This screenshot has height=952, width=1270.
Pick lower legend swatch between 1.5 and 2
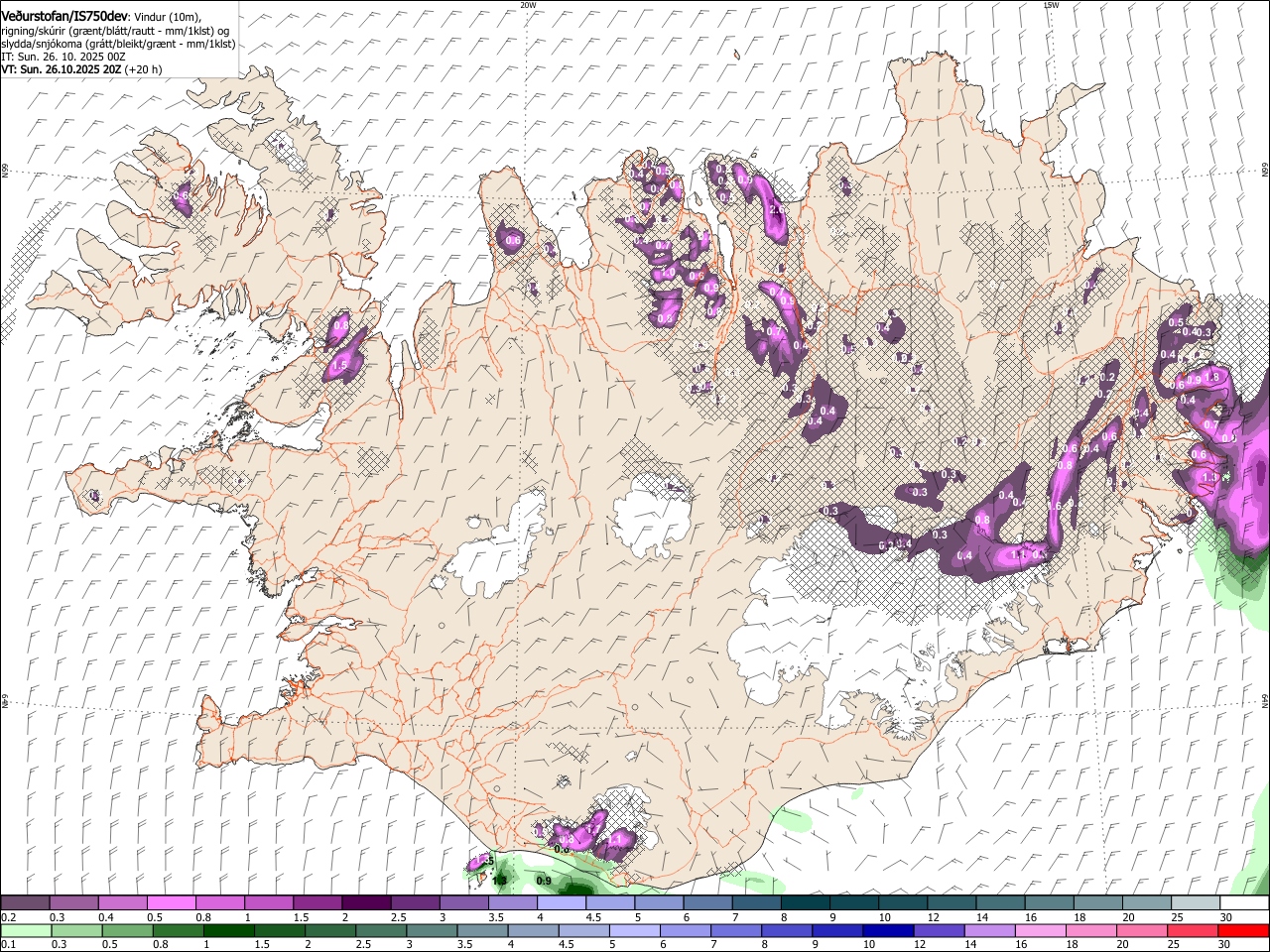[280, 930]
